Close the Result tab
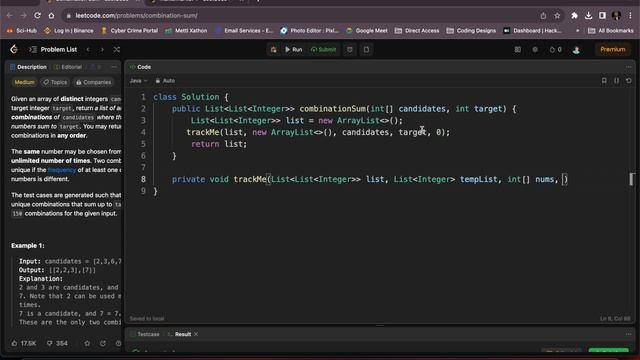Image resolution: width=640 pixels, height=360 pixels. pyautogui.click(x=196, y=334)
